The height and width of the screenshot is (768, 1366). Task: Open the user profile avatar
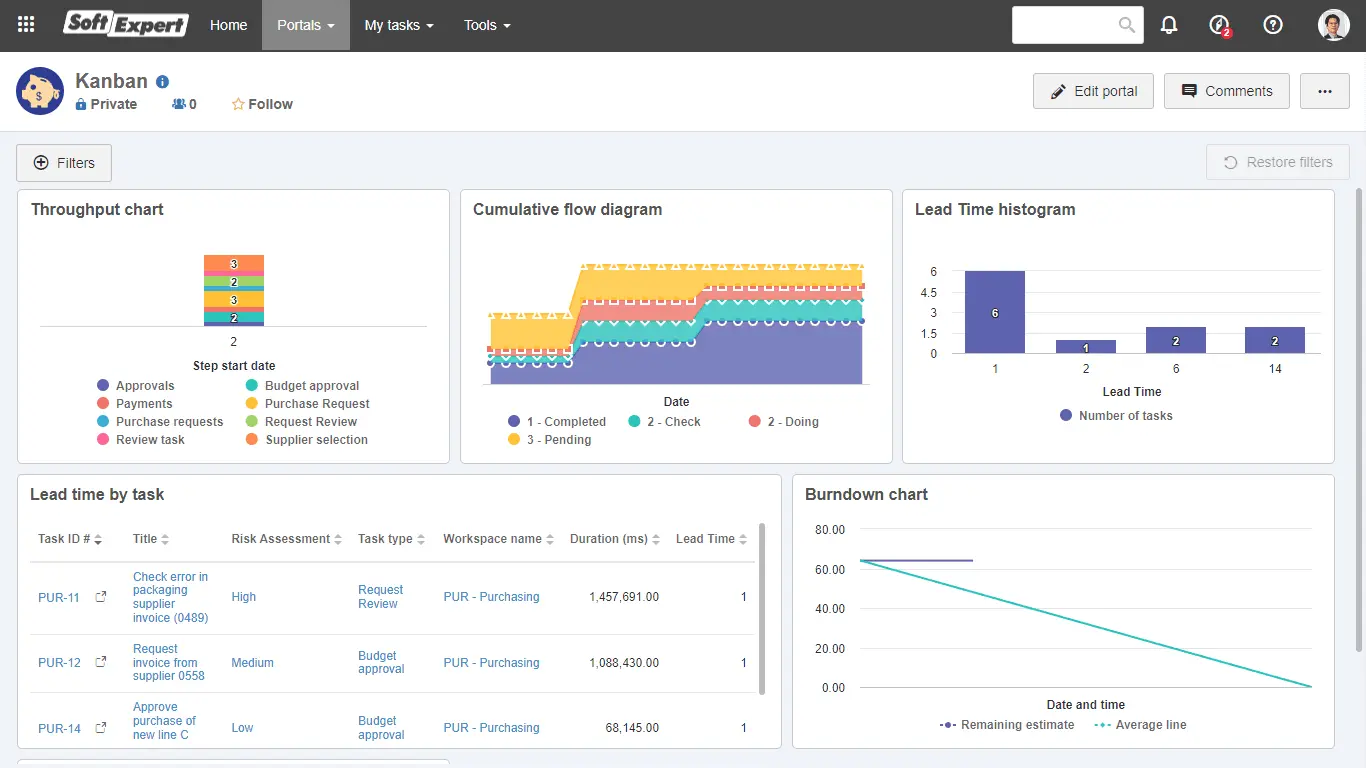tap(1334, 25)
